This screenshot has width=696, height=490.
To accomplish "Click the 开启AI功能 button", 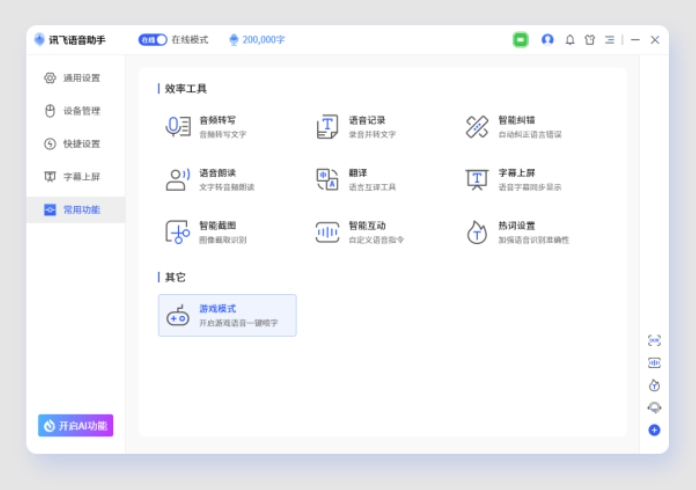I will coord(75,426).
